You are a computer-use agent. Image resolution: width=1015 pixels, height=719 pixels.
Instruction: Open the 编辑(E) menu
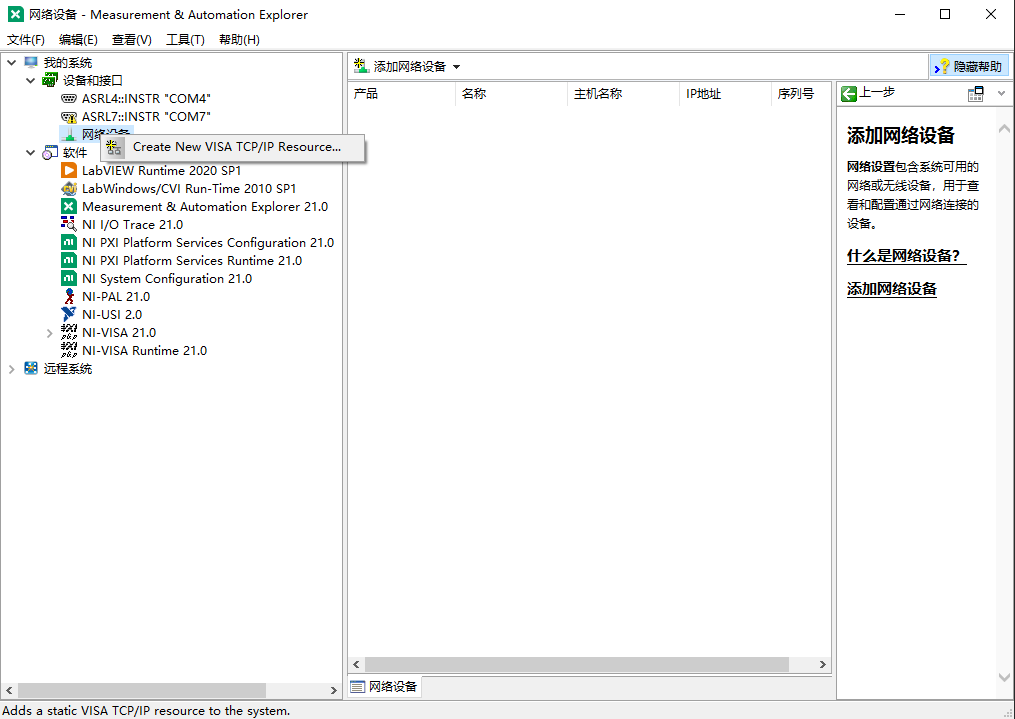pos(78,40)
